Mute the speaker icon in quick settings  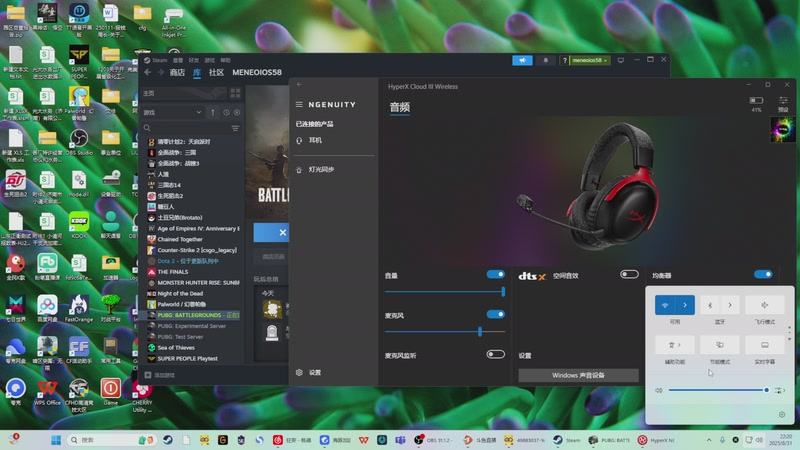659,390
